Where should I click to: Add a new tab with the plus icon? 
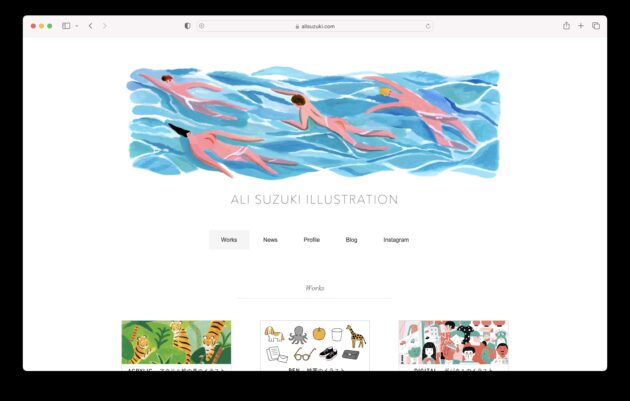click(x=581, y=26)
